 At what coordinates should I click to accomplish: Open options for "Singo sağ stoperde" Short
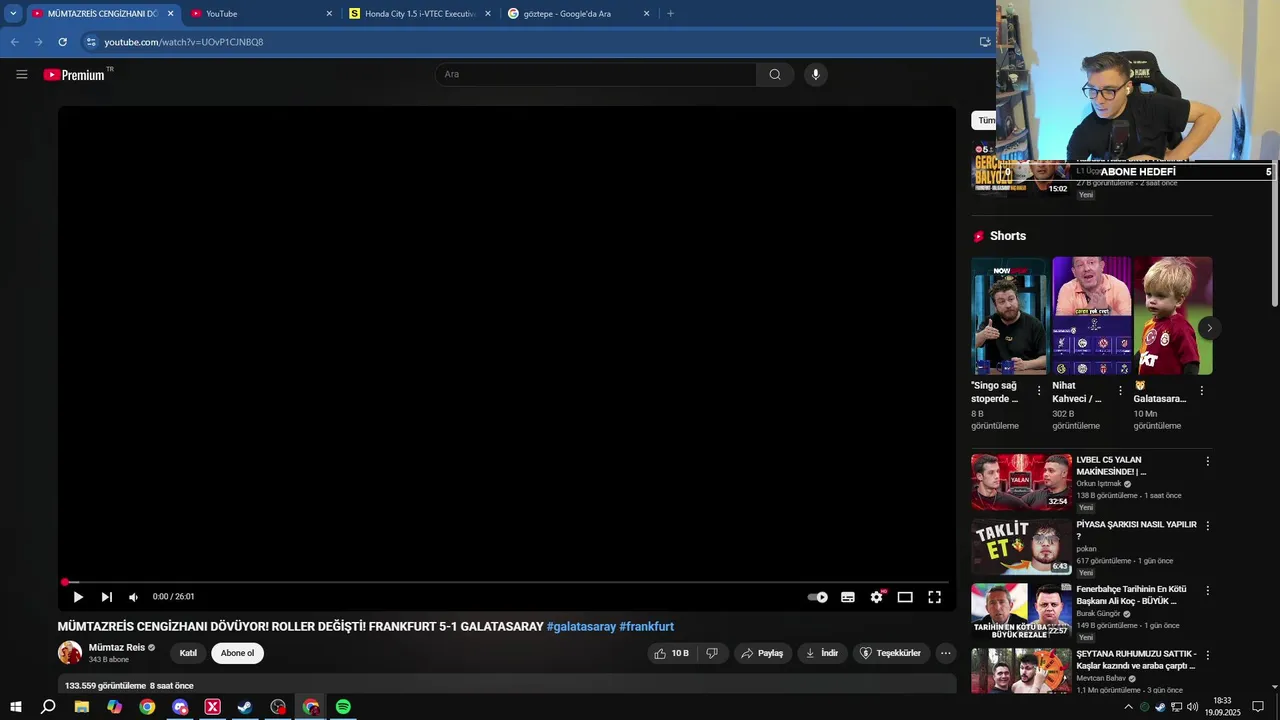(x=1039, y=391)
